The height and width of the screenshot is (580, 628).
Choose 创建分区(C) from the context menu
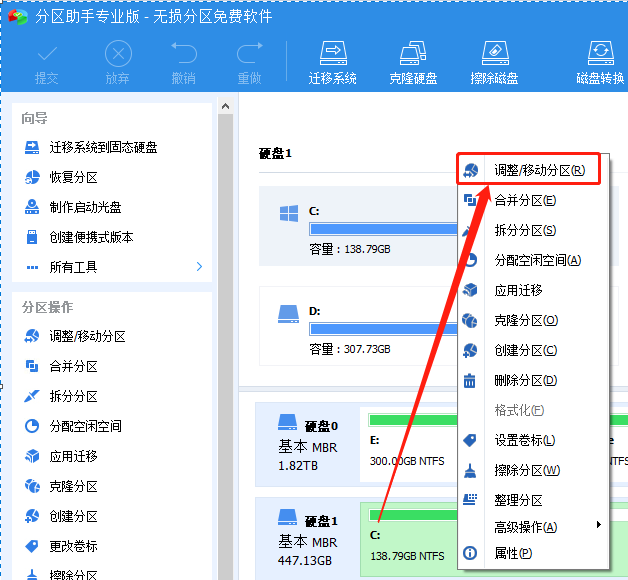click(533, 350)
